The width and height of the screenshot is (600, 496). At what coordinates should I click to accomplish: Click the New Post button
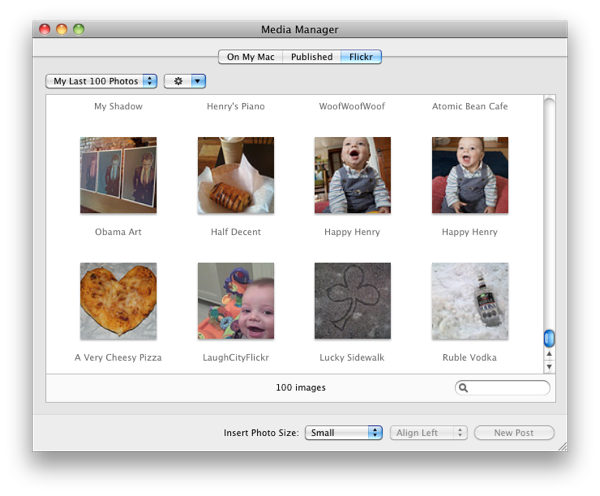(x=514, y=433)
